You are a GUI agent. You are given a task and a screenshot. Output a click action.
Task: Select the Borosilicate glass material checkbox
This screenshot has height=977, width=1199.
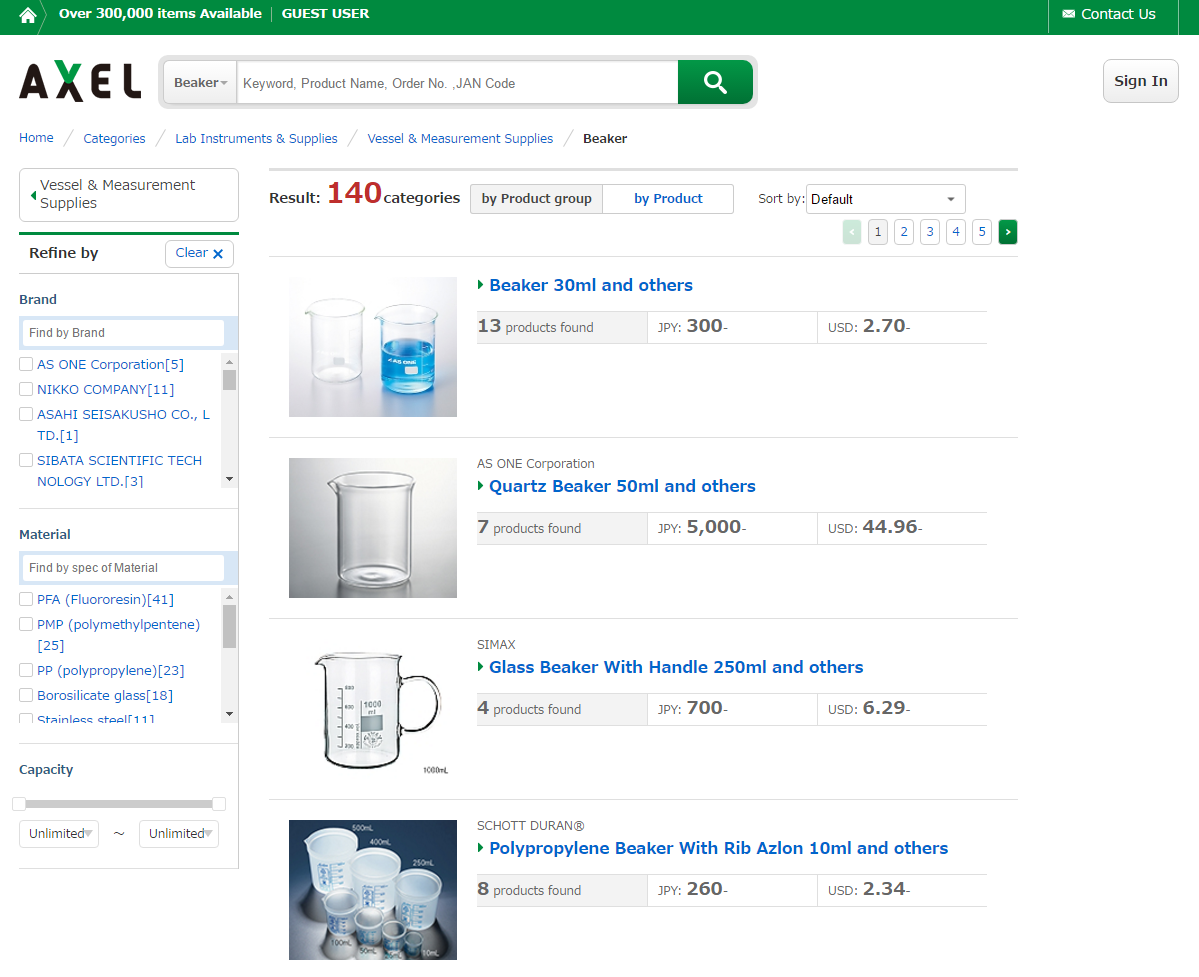point(26,696)
